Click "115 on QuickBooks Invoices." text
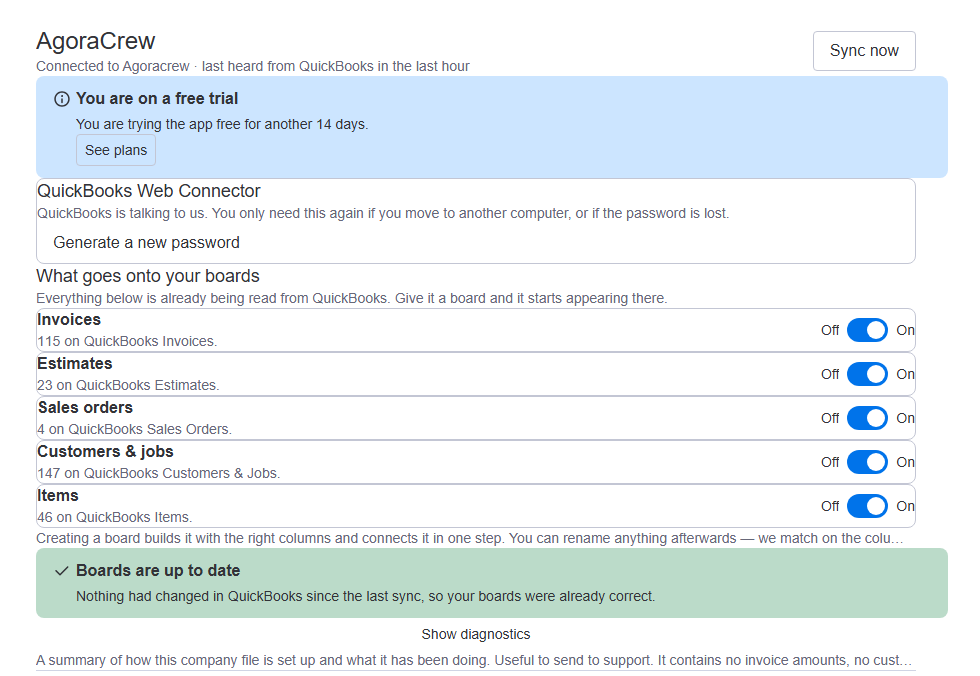 coord(127,341)
